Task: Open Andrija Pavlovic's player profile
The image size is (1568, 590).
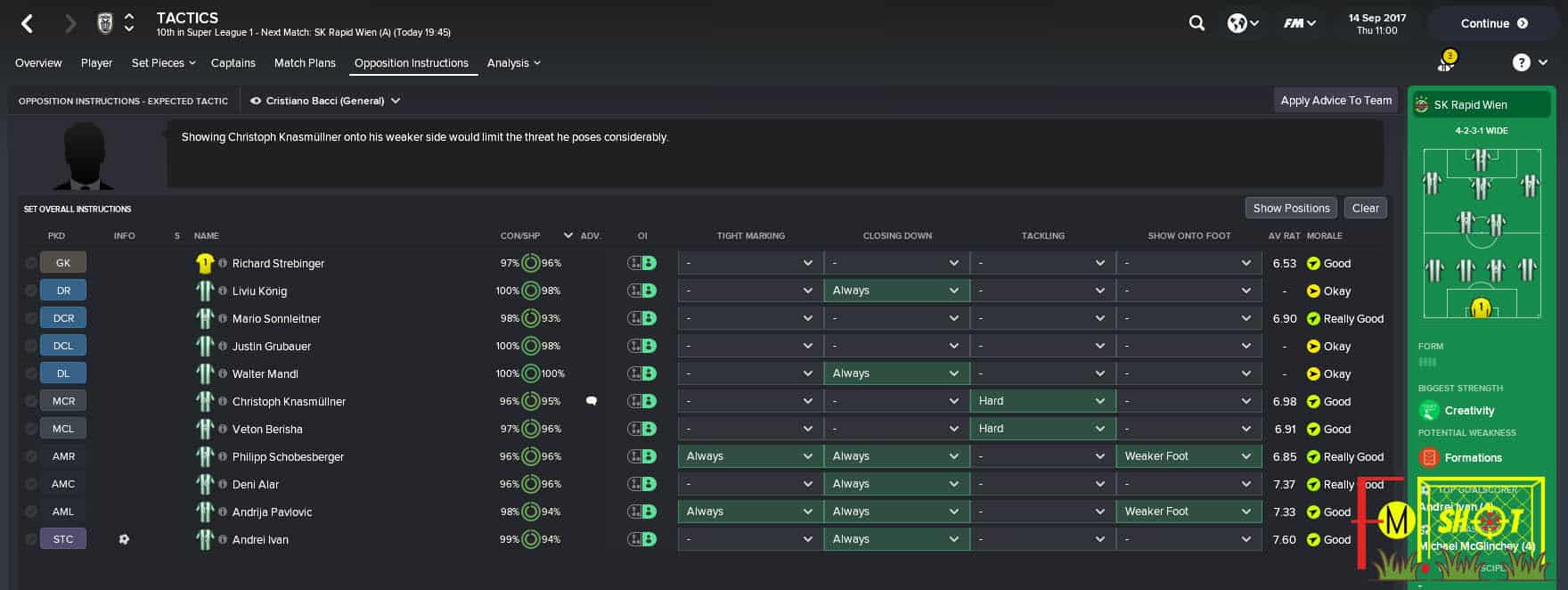Action: coord(272,512)
